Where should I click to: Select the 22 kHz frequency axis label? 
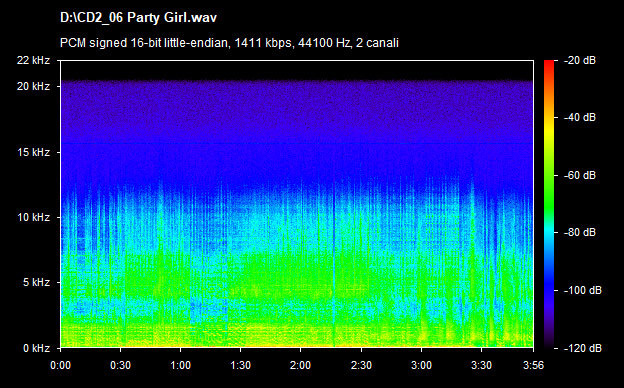(33, 60)
